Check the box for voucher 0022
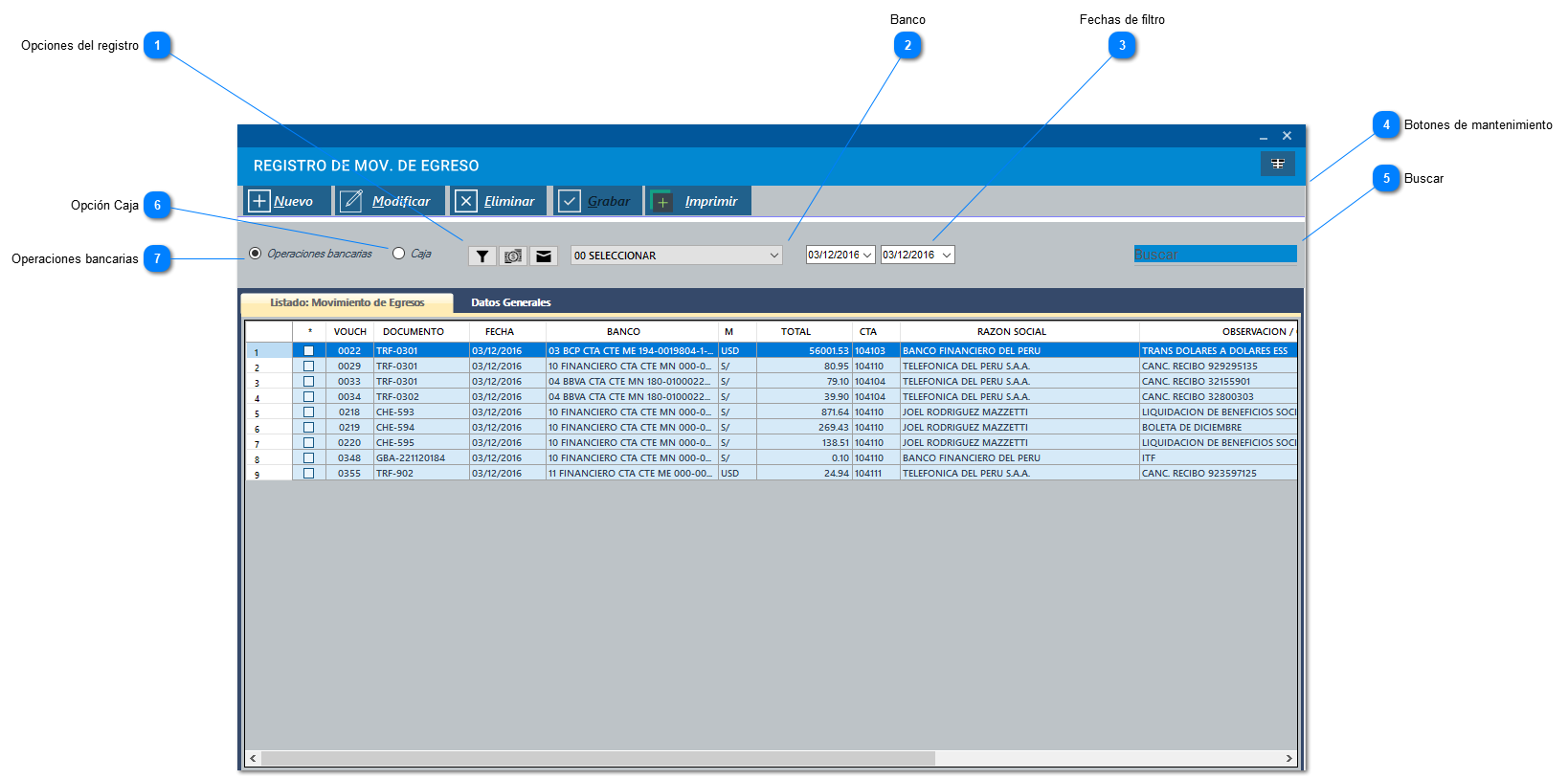This screenshot has width=1568, height=779. [309, 351]
